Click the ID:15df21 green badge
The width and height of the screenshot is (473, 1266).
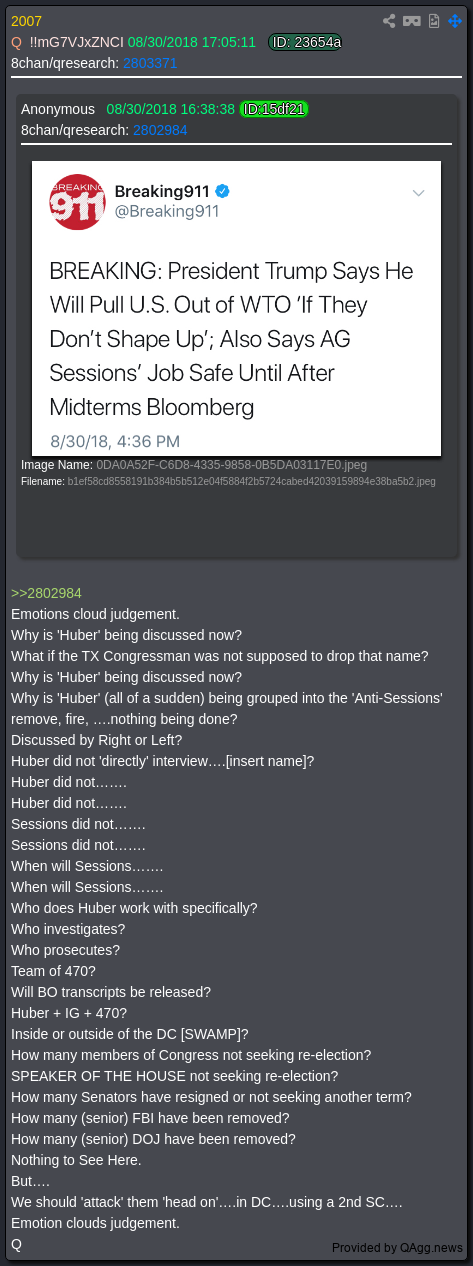(x=274, y=109)
